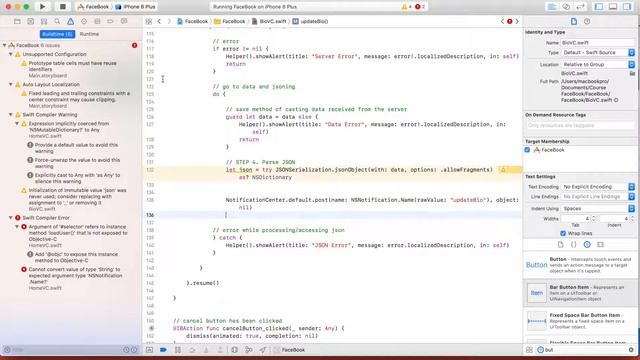Collapse the NSMutableDictionary coerced warning
This screenshot has height=360, width=640.
click(x=17, y=123)
